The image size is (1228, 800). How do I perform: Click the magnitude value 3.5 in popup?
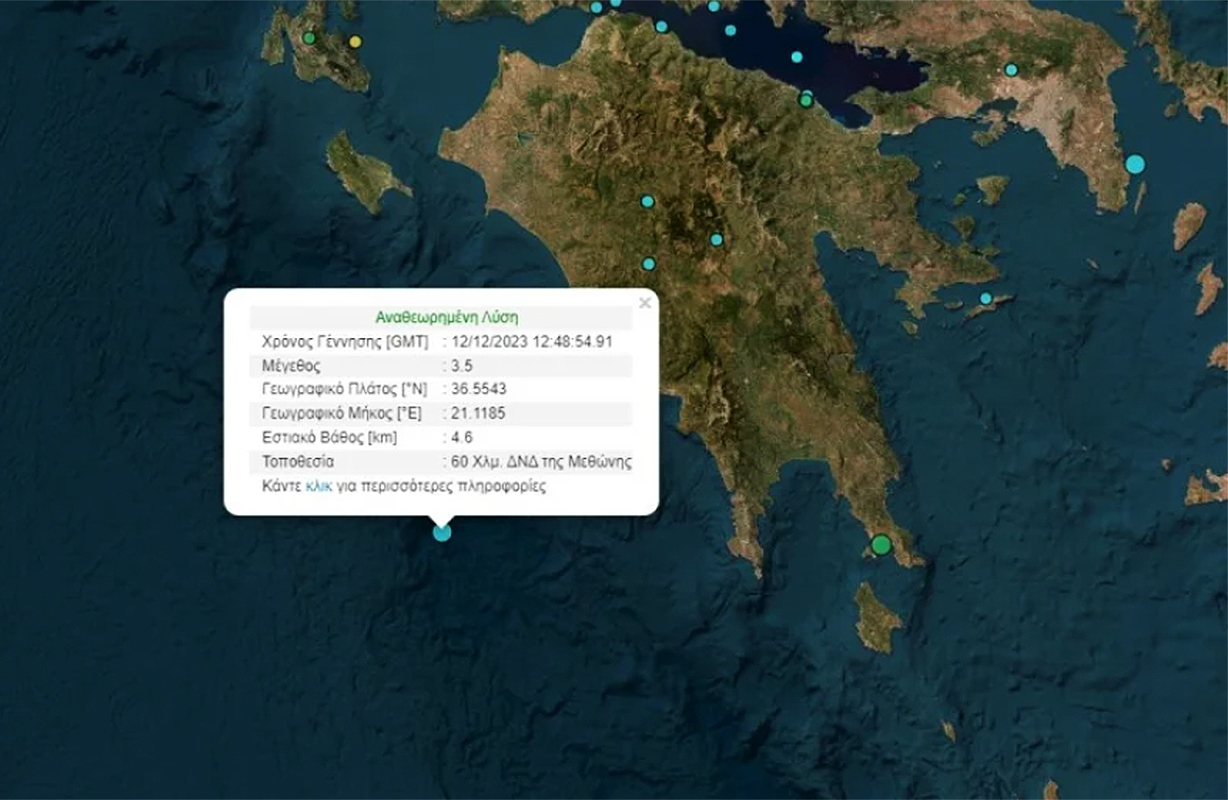462,366
